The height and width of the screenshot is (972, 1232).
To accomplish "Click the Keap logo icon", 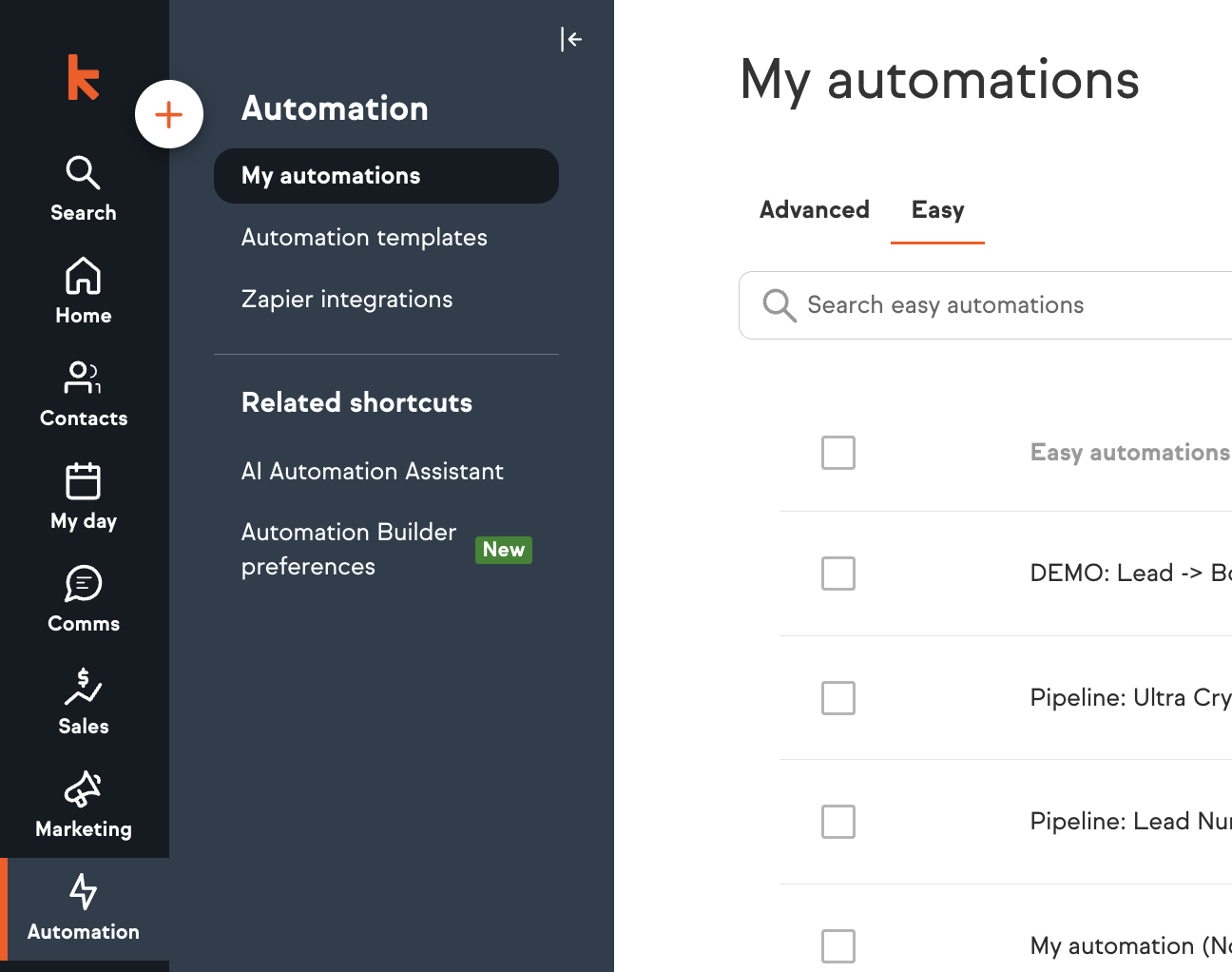I will 83,77.
